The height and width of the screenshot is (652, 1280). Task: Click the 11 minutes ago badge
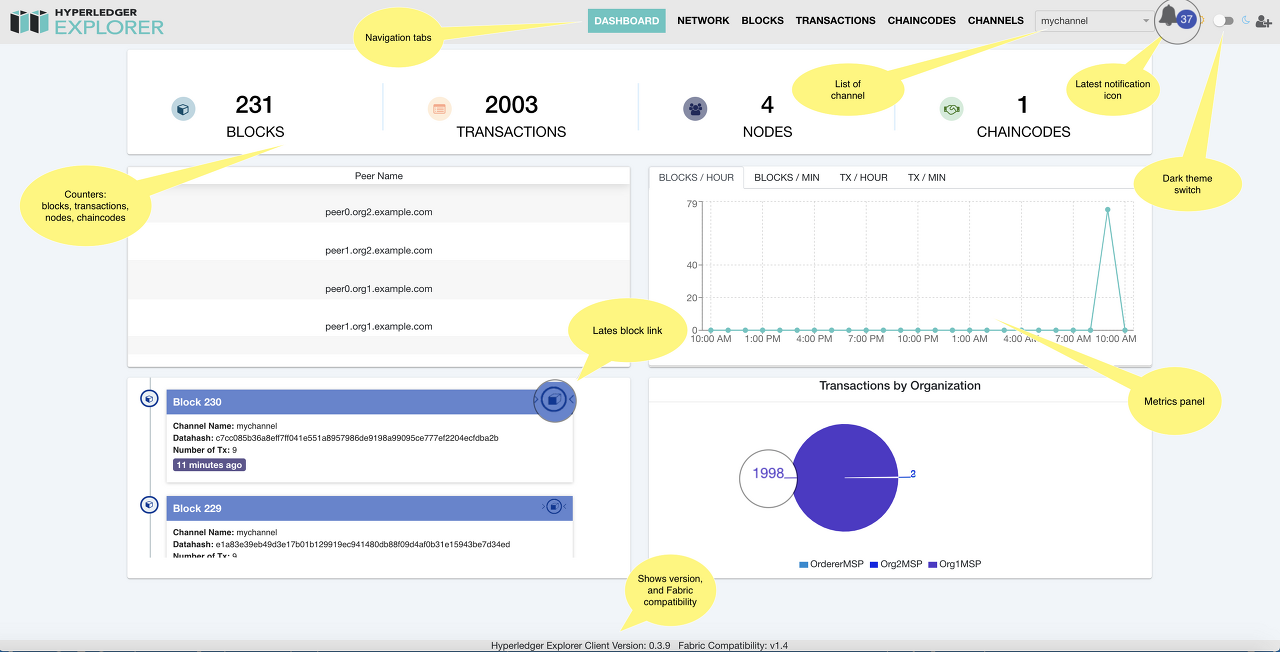coord(209,465)
